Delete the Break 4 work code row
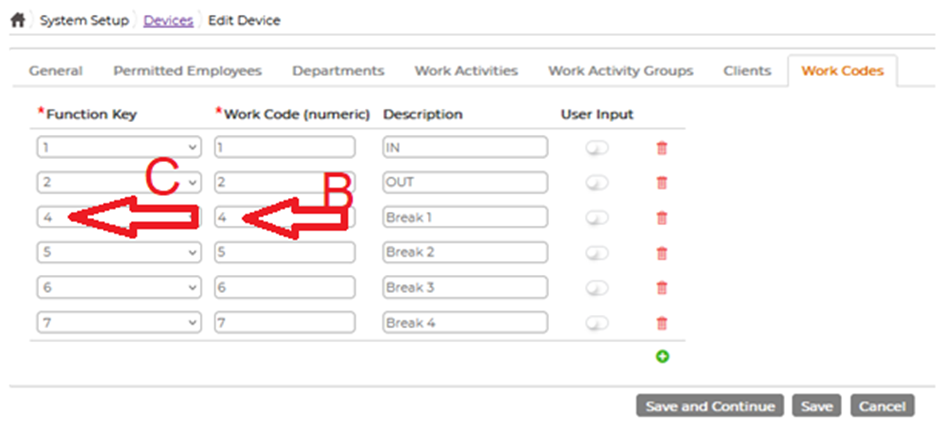This screenshot has height=437, width=940. tap(662, 323)
